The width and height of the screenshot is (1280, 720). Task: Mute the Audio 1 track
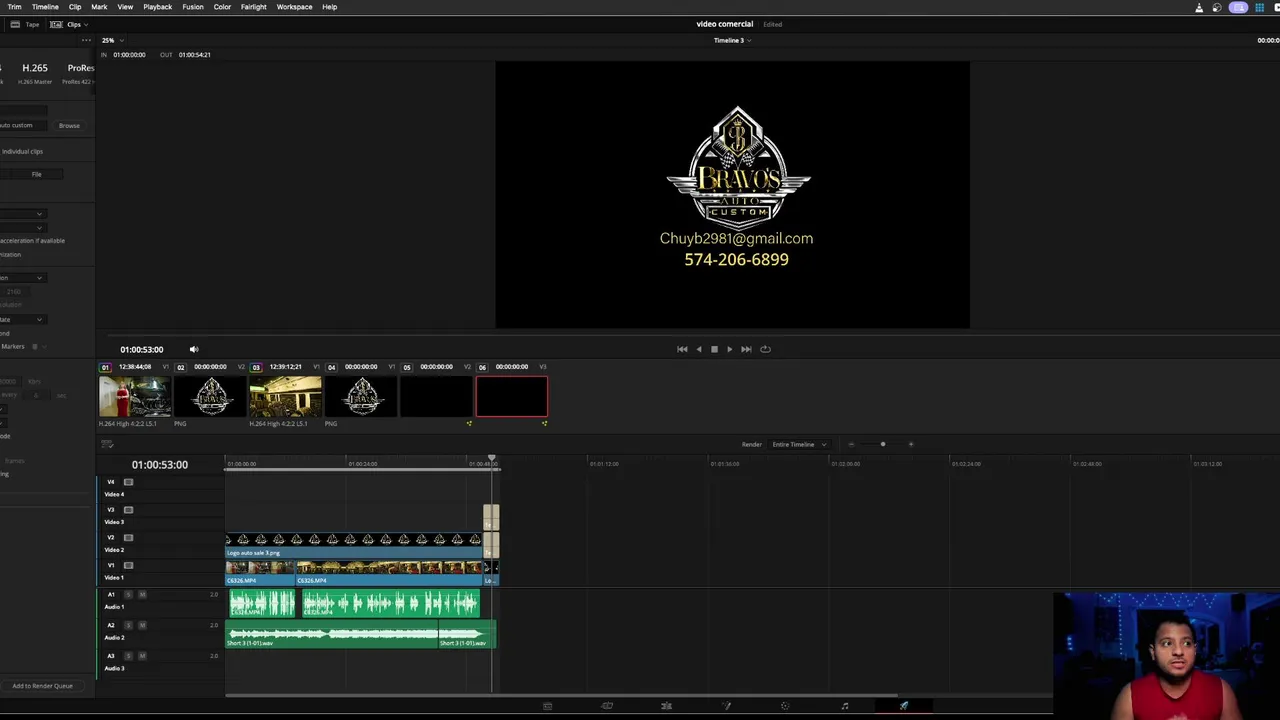[x=142, y=595]
